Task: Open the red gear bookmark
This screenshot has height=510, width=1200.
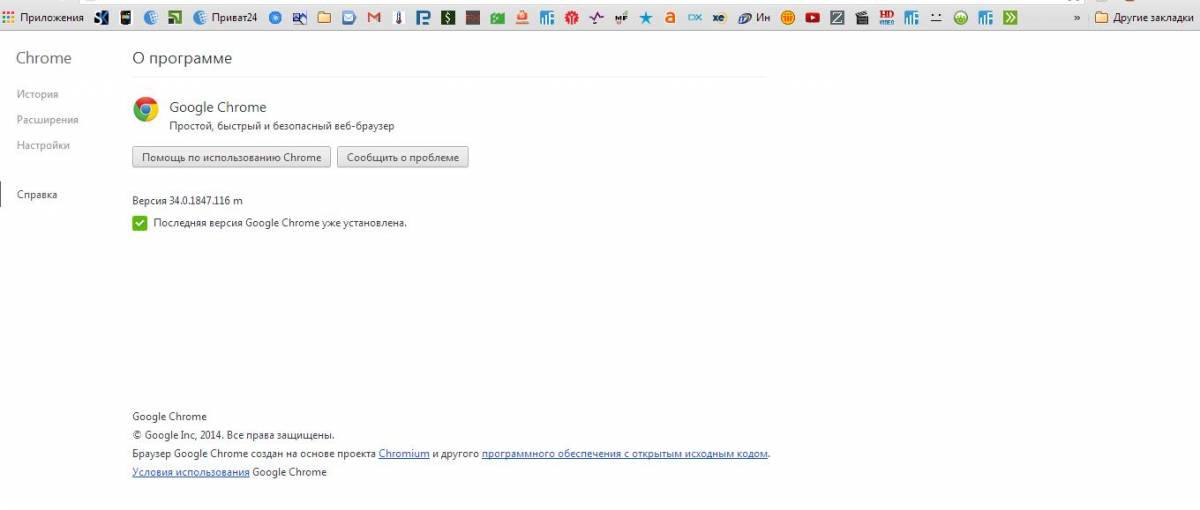Action: click(x=571, y=17)
